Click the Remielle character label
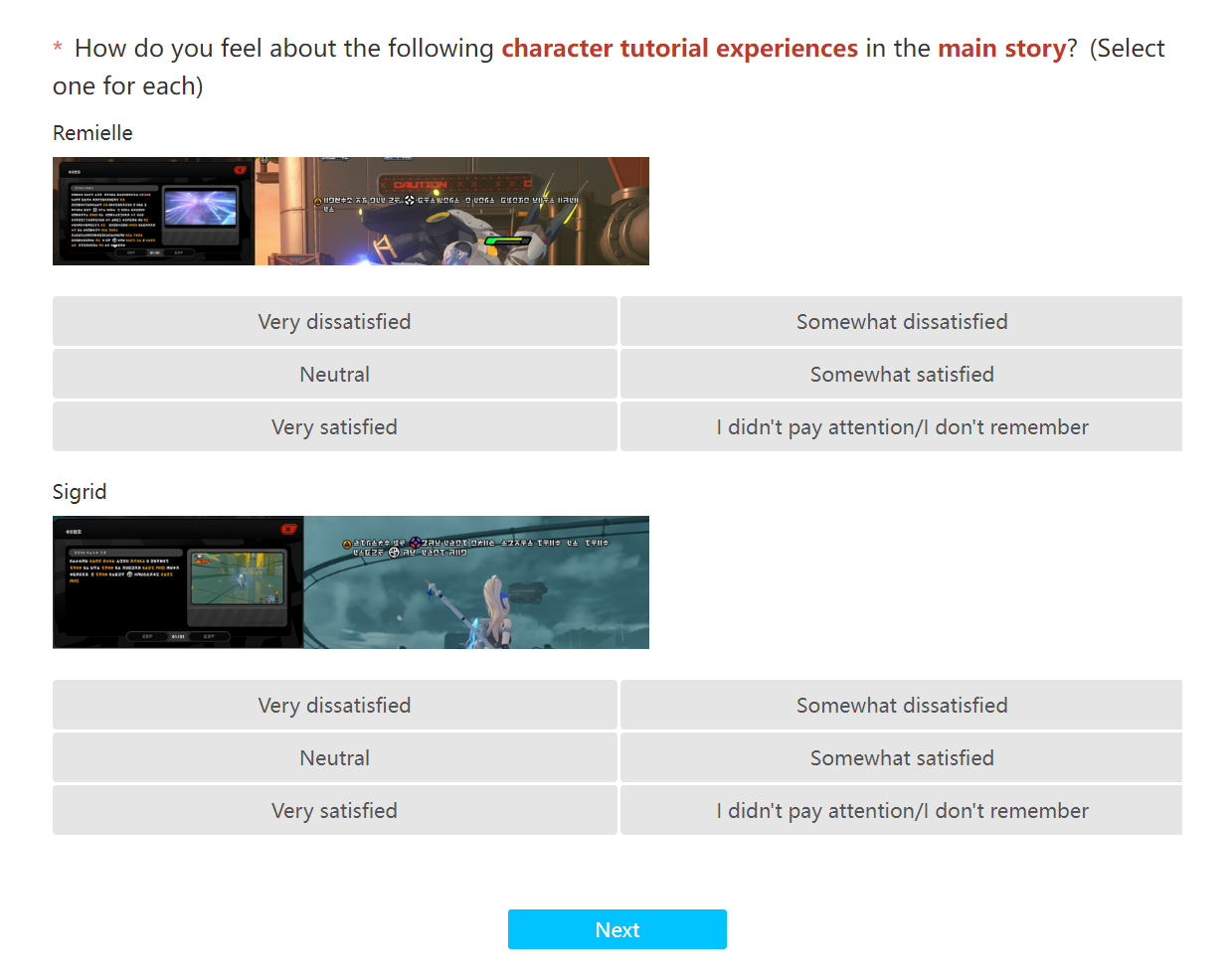The height and width of the screenshot is (975, 1232). pyautogui.click(x=92, y=133)
